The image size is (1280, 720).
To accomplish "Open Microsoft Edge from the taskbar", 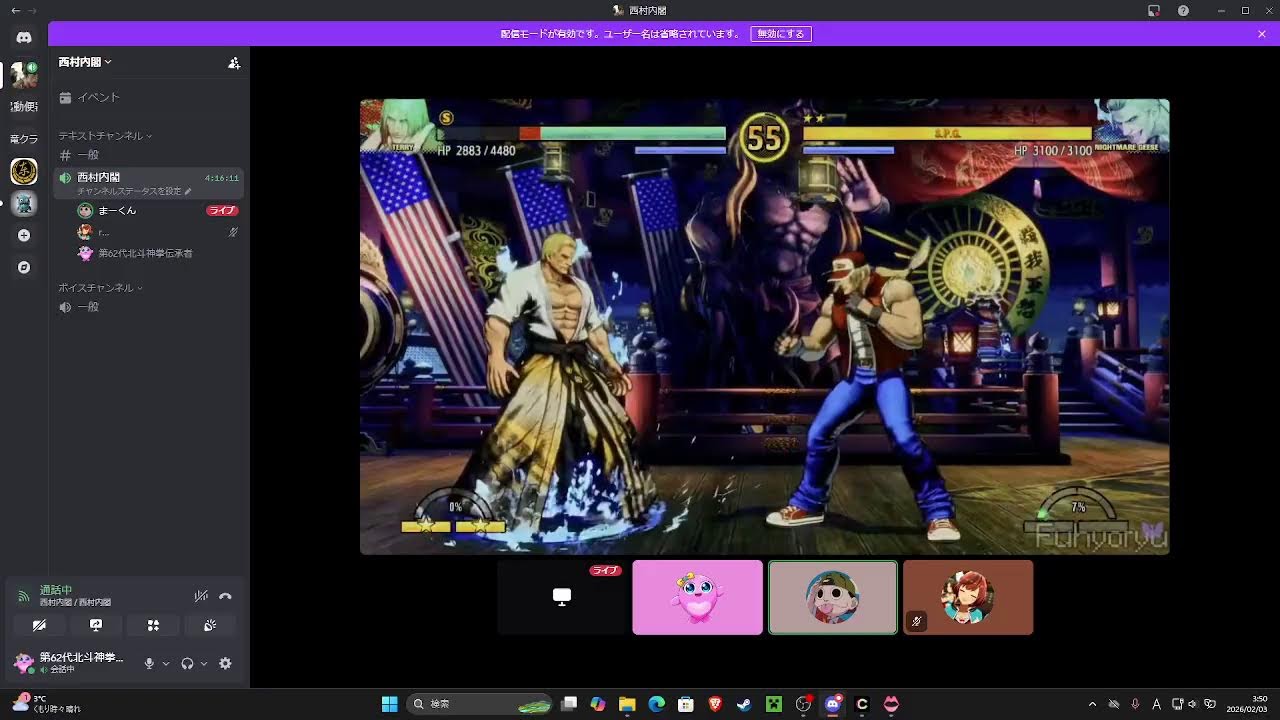I will tap(656, 704).
